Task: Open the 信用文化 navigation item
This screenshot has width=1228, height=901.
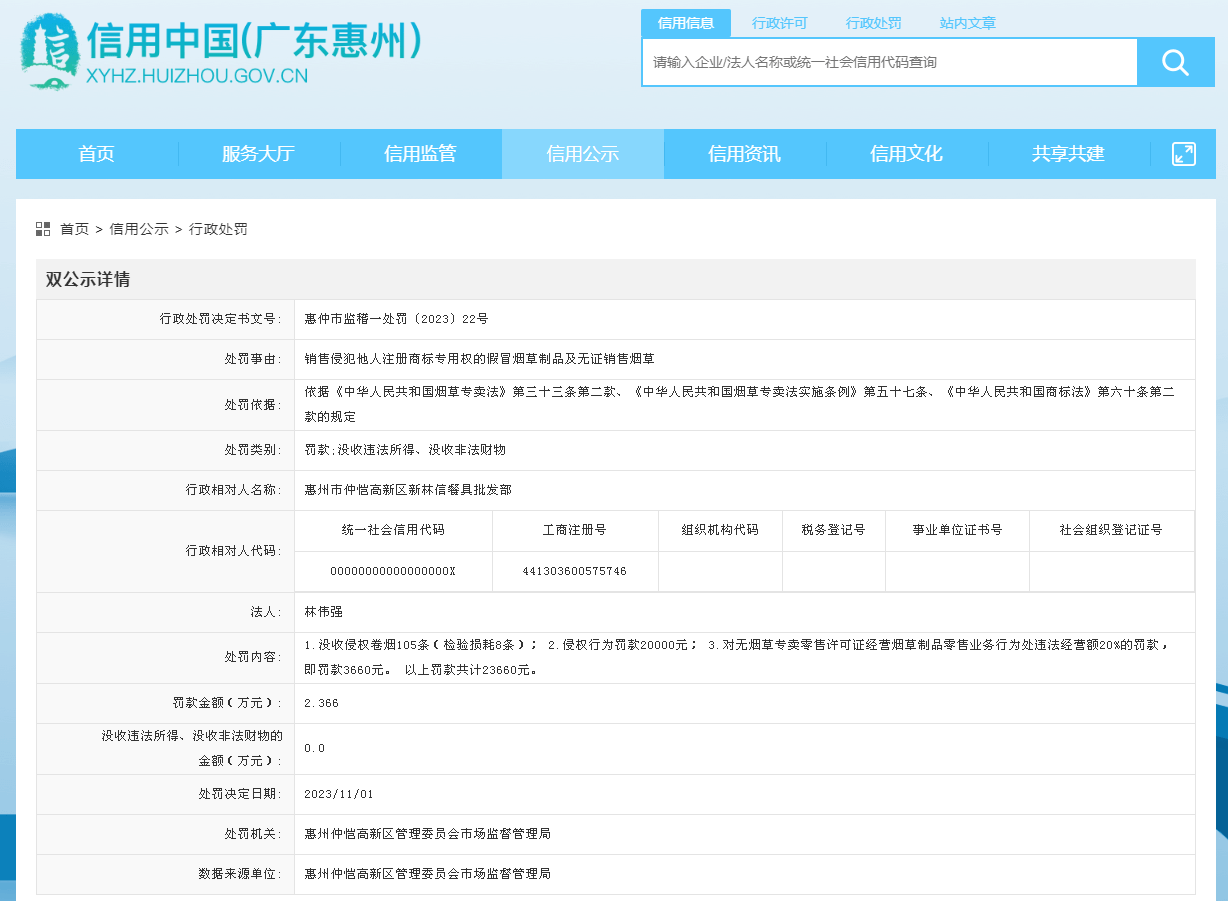Action: 906,154
